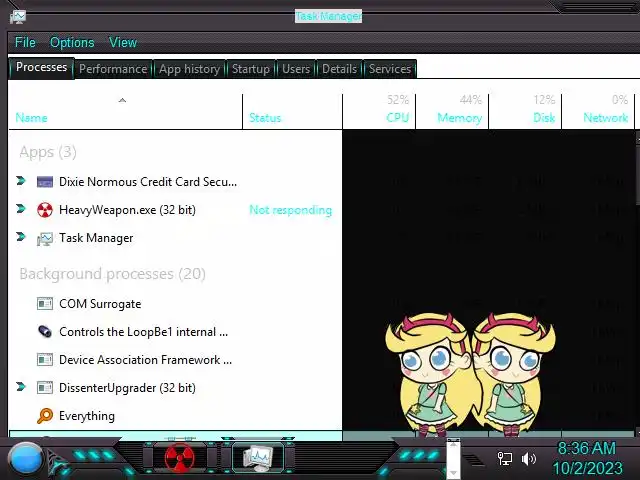
Task: Select the 'Background processes (20)' heading
Action: click(112, 274)
